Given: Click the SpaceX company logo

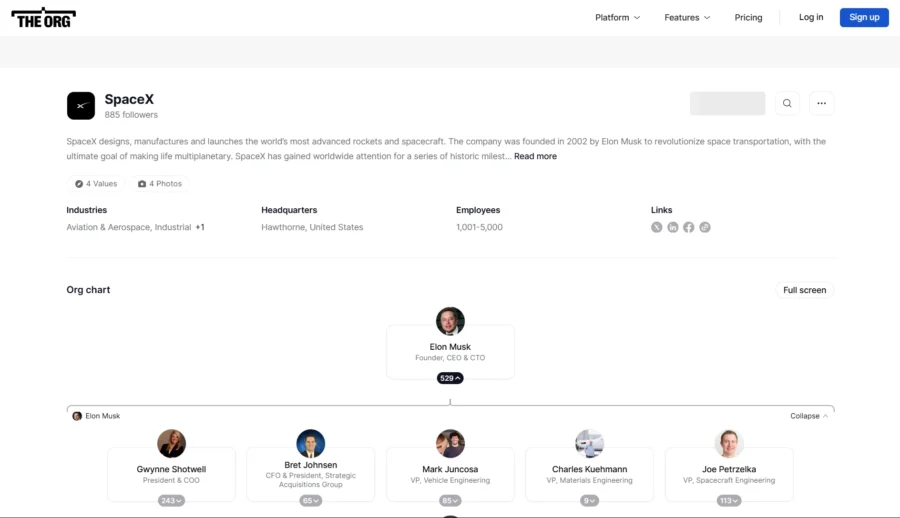Looking at the screenshot, I should point(81,106).
